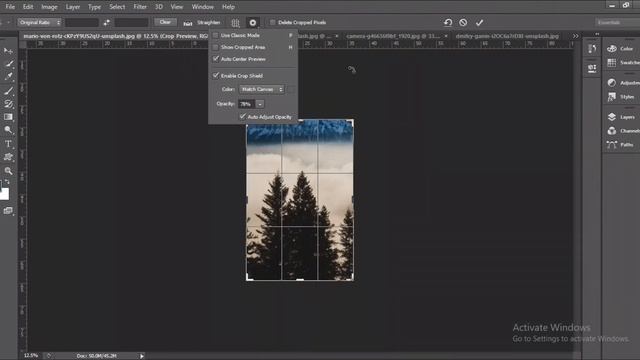This screenshot has width=640, height=360.
Task: Click the crop width input field
Action: pos(82,22)
